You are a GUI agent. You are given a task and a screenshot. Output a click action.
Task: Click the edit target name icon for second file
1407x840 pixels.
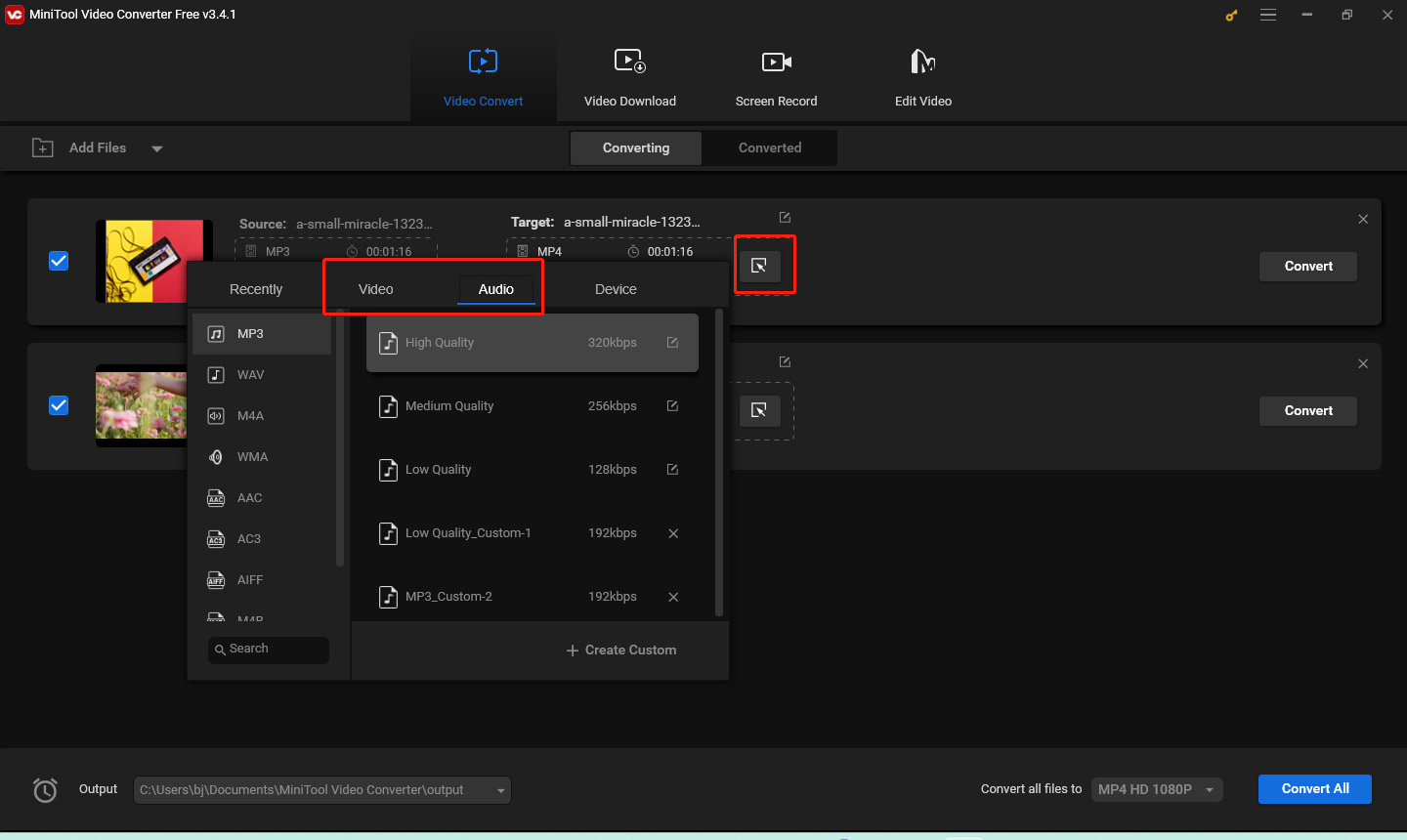tap(785, 361)
